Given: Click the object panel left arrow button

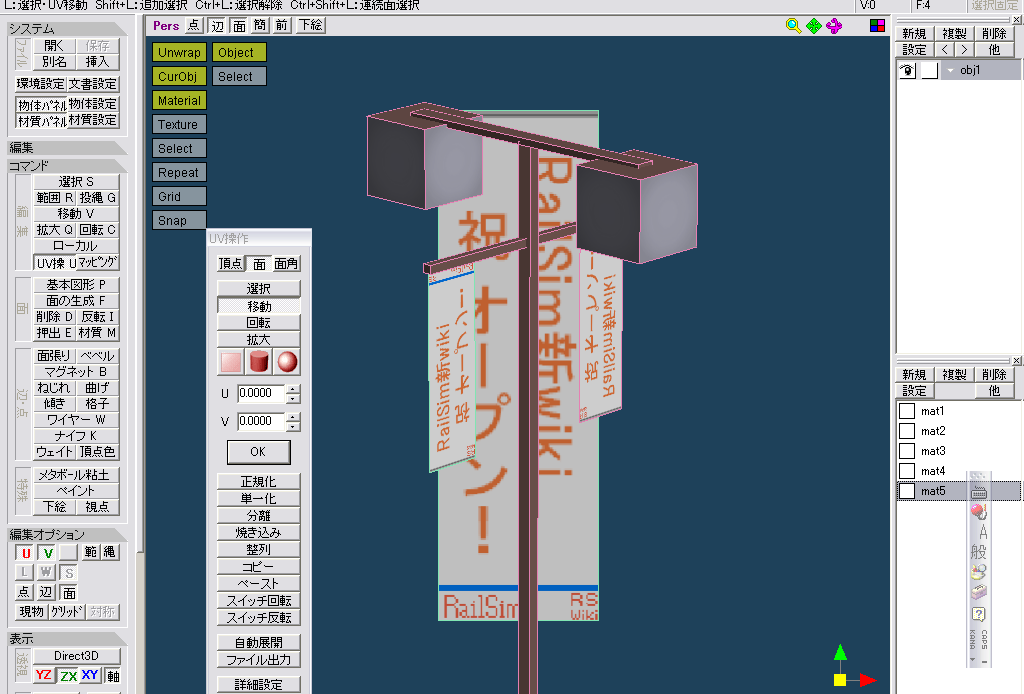Looking at the screenshot, I should coord(945,50).
